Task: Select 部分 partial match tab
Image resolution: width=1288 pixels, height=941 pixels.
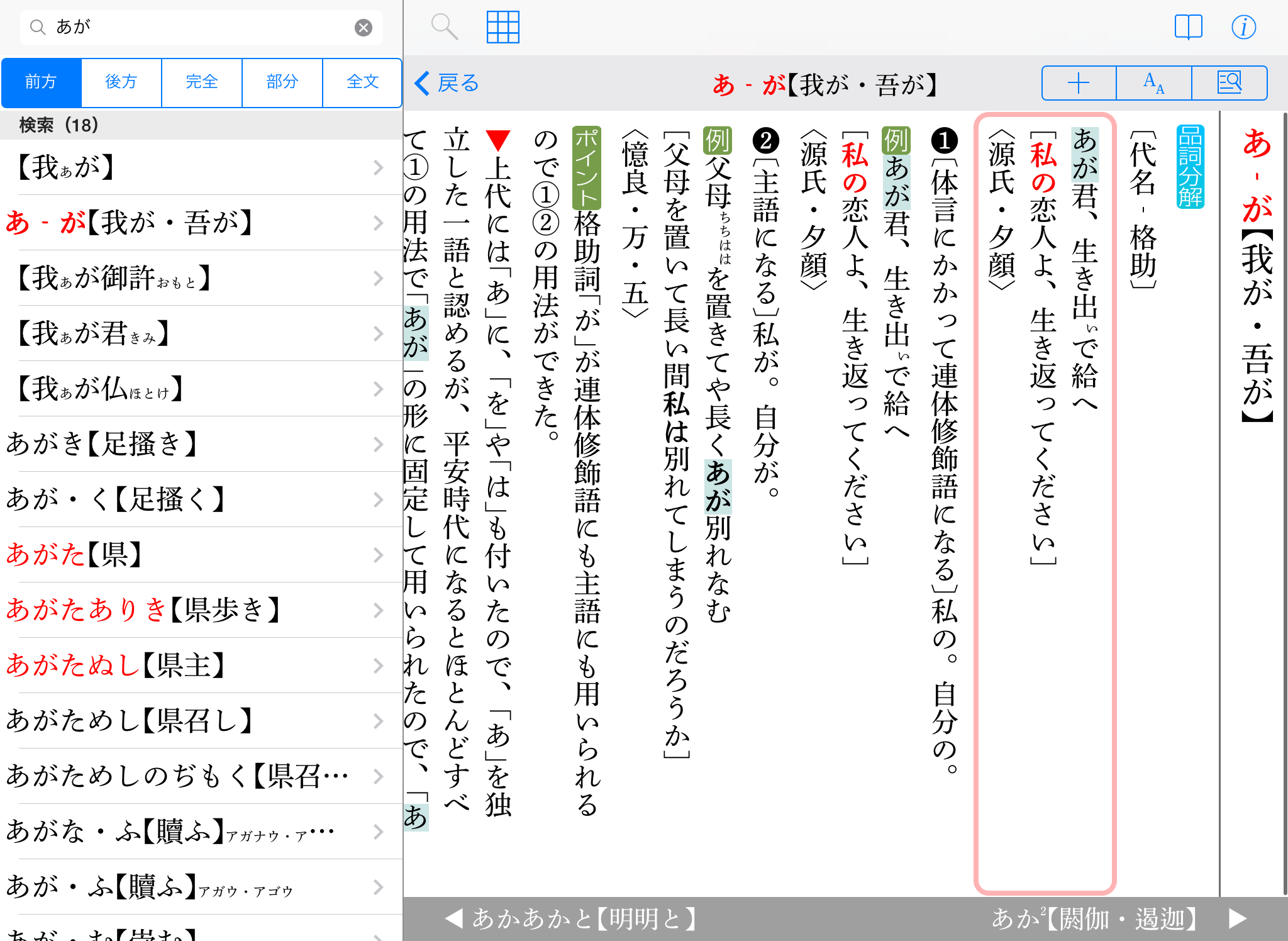Action: (282, 82)
